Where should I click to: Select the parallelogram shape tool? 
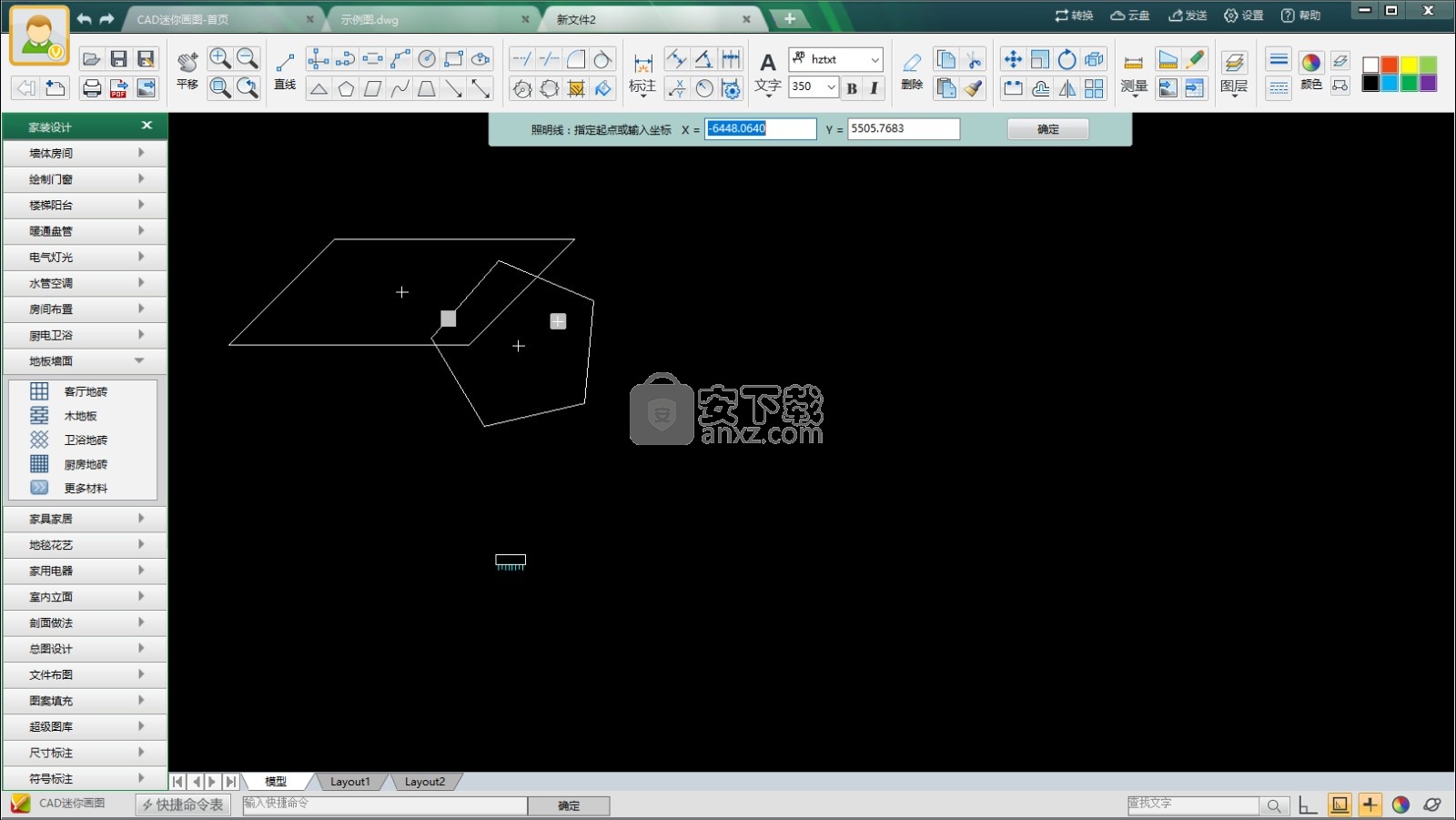pyautogui.click(x=373, y=88)
